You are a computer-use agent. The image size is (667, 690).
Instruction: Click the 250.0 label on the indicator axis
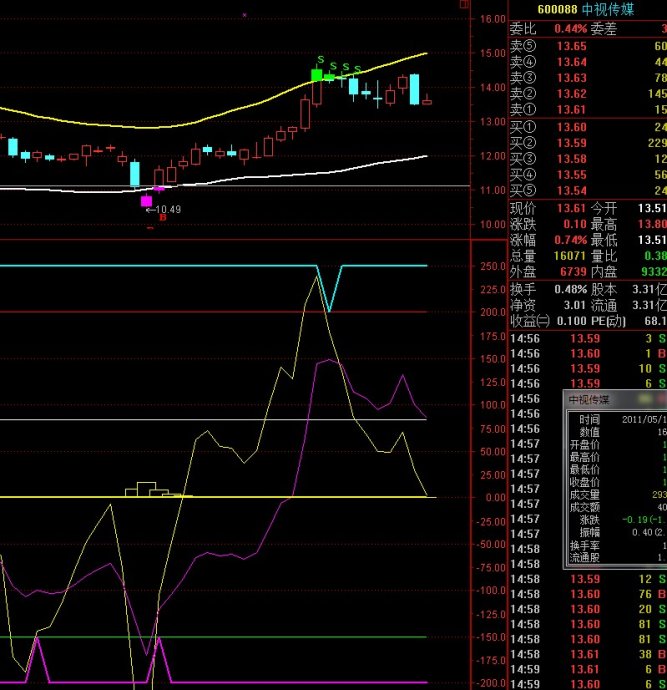493,266
